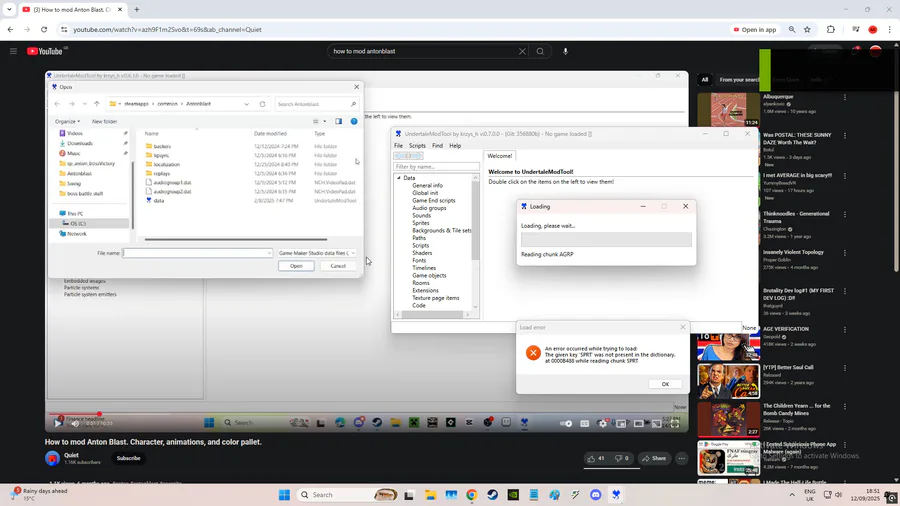The width and height of the screenshot is (900, 506).
Task: Open Steam from the Windows taskbar
Action: 492,495
